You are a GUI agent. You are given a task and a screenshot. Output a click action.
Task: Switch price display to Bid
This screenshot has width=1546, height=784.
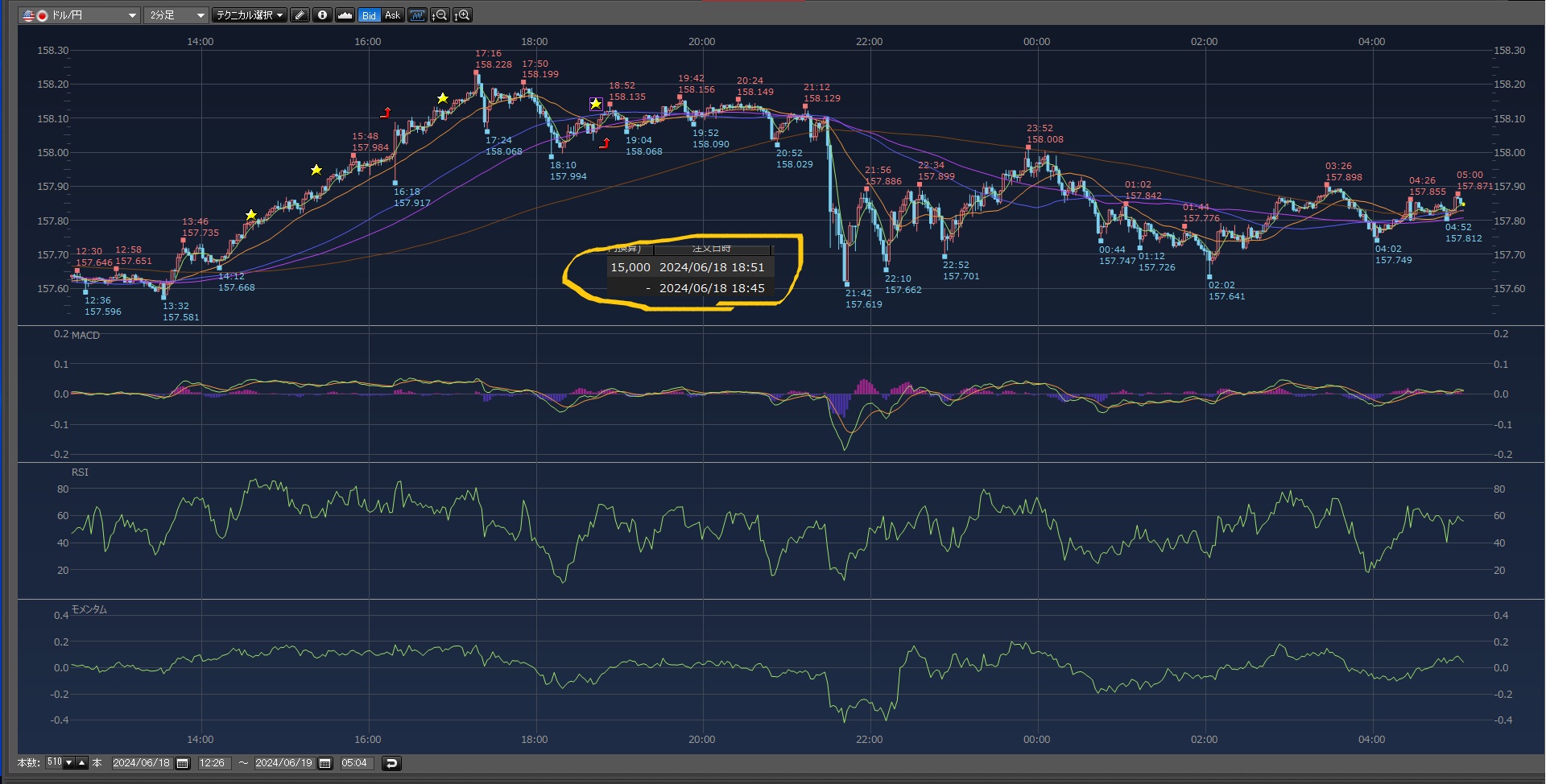pyautogui.click(x=369, y=15)
